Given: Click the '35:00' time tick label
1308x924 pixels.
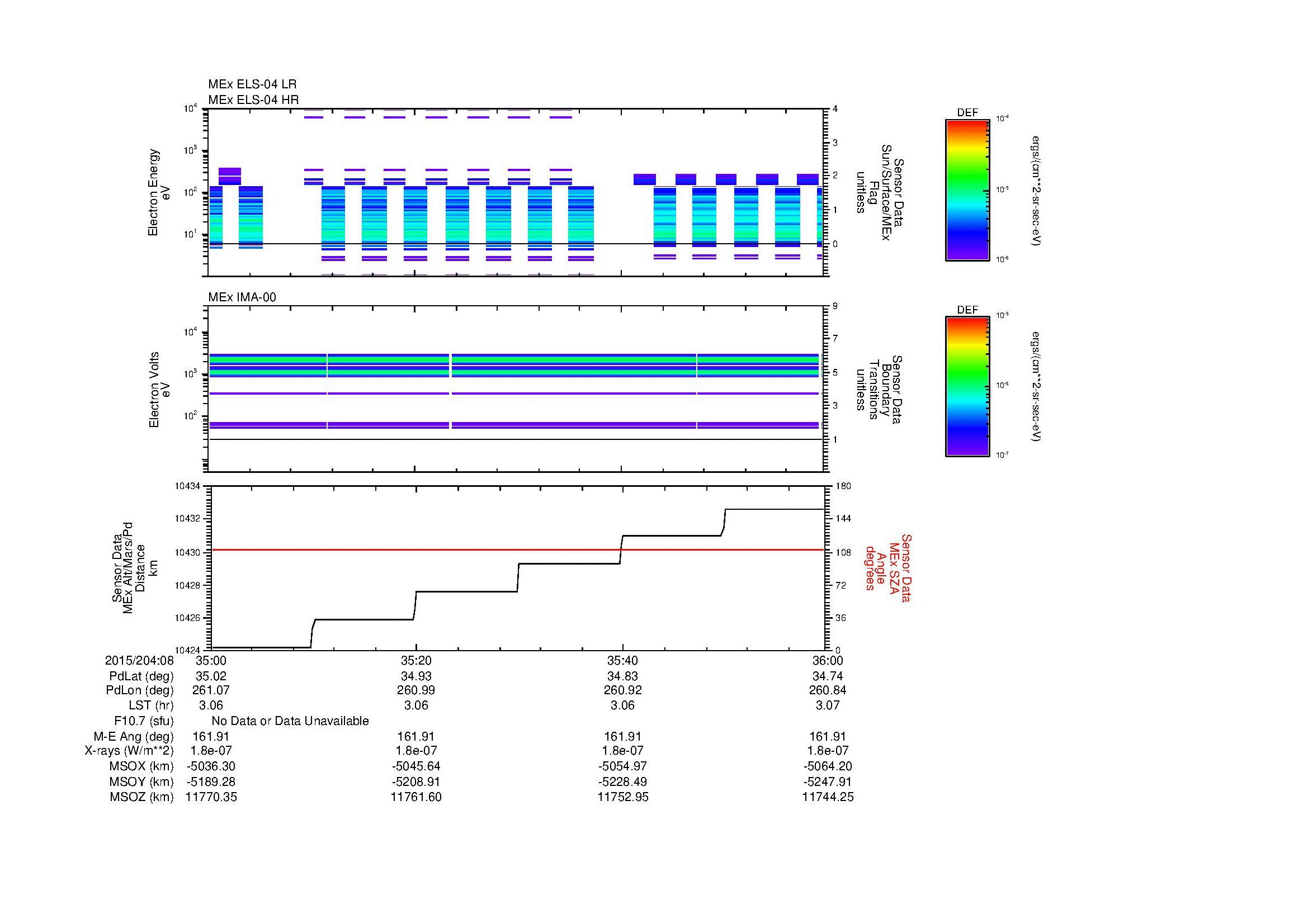Looking at the screenshot, I should click(x=211, y=661).
